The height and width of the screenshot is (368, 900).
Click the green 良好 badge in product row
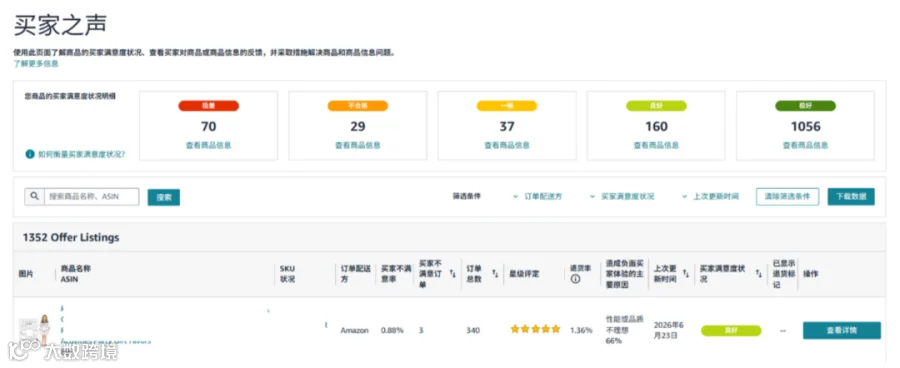[x=731, y=331]
